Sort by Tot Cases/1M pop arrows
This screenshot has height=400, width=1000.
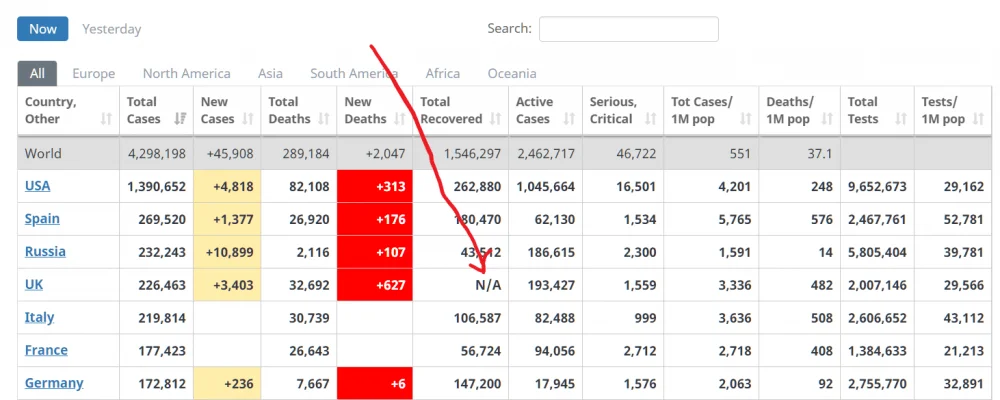coord(746,119)
